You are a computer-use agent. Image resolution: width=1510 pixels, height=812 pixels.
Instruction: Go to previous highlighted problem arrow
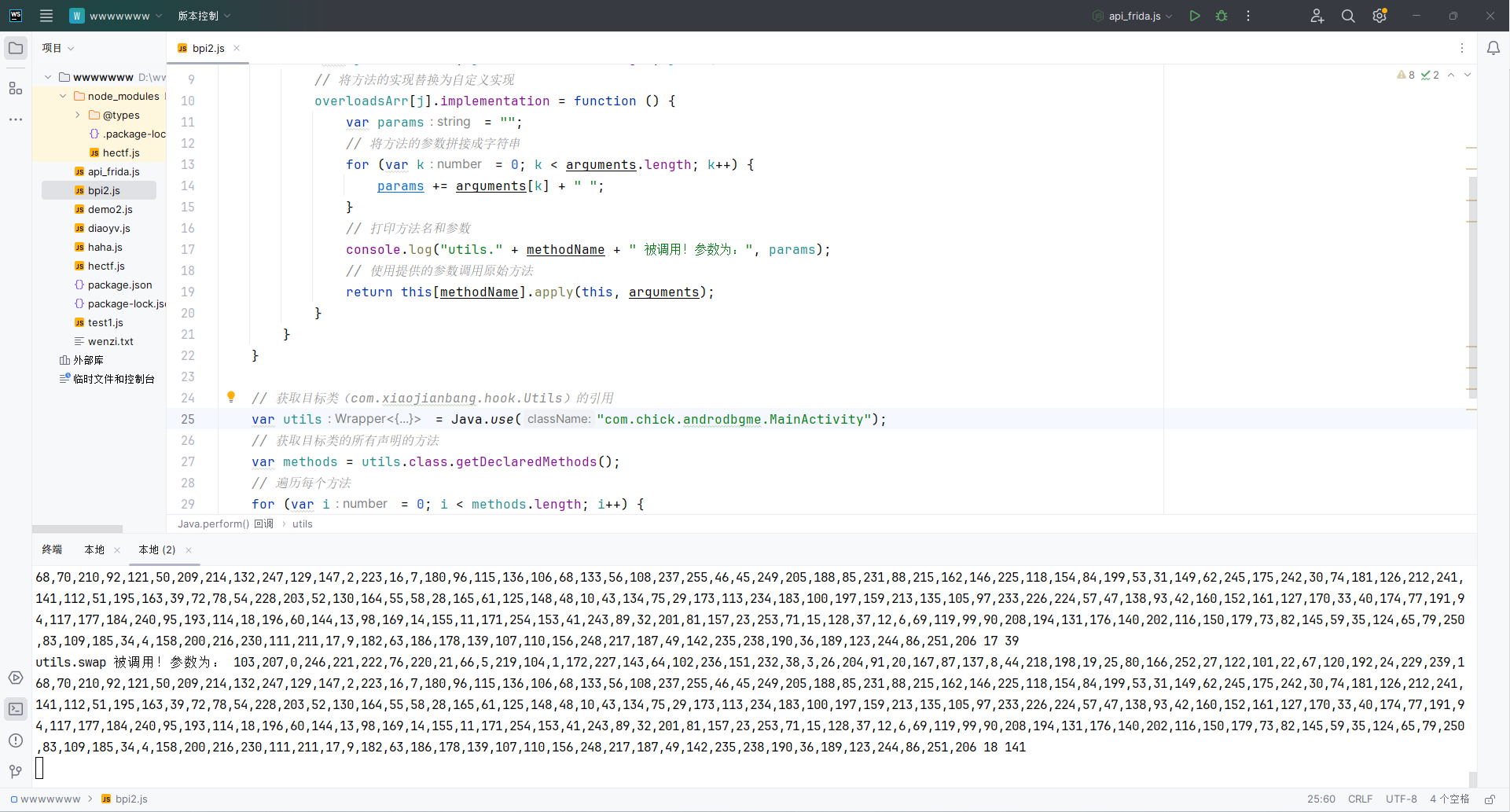pyautogui.click(x=1451, y=75)
